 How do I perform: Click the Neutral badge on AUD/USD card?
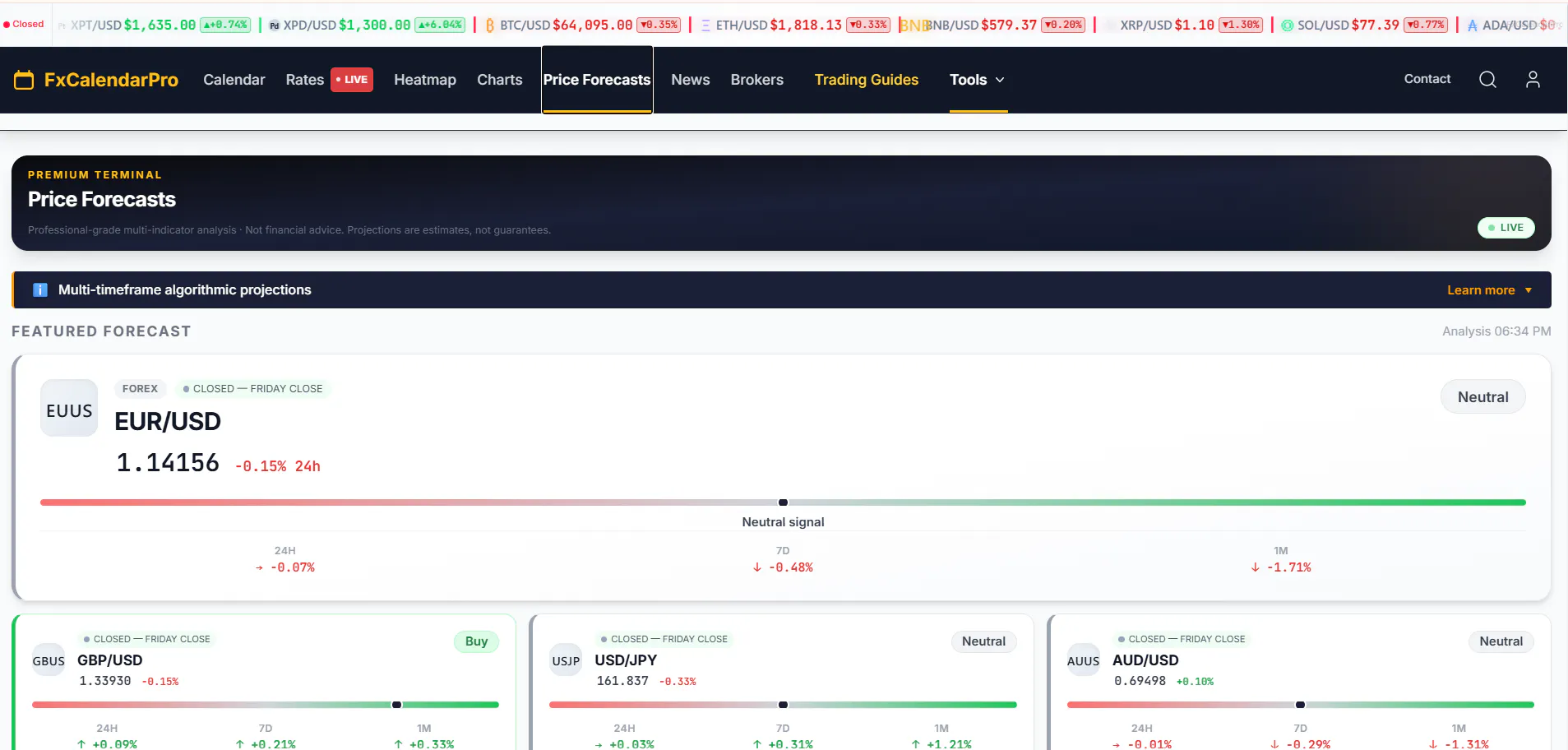click(1501, 641)
